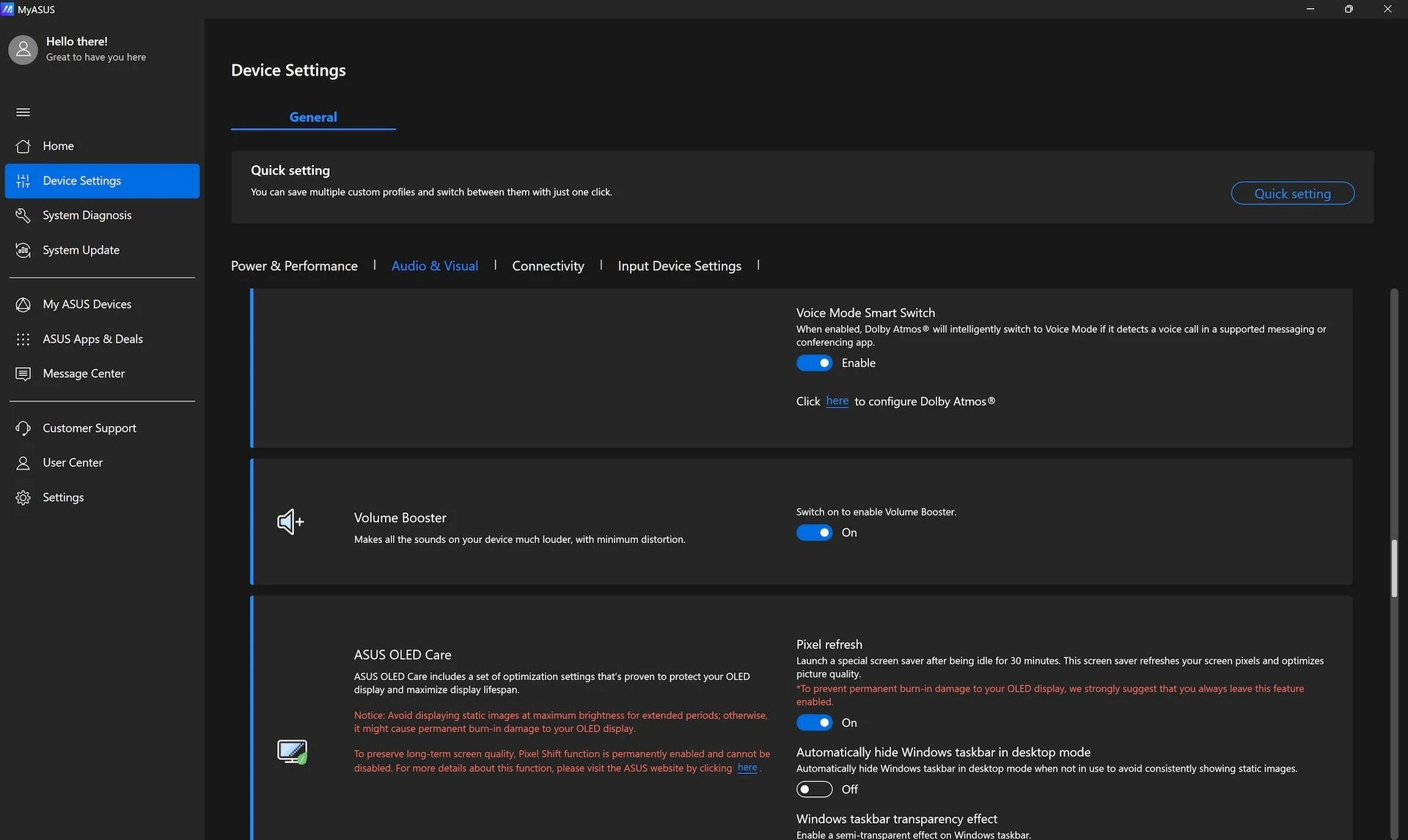Disable Voice Mode Smart Switch toggle
The height and width of the screenshot is (840, 1408).
tap(814, 363)
